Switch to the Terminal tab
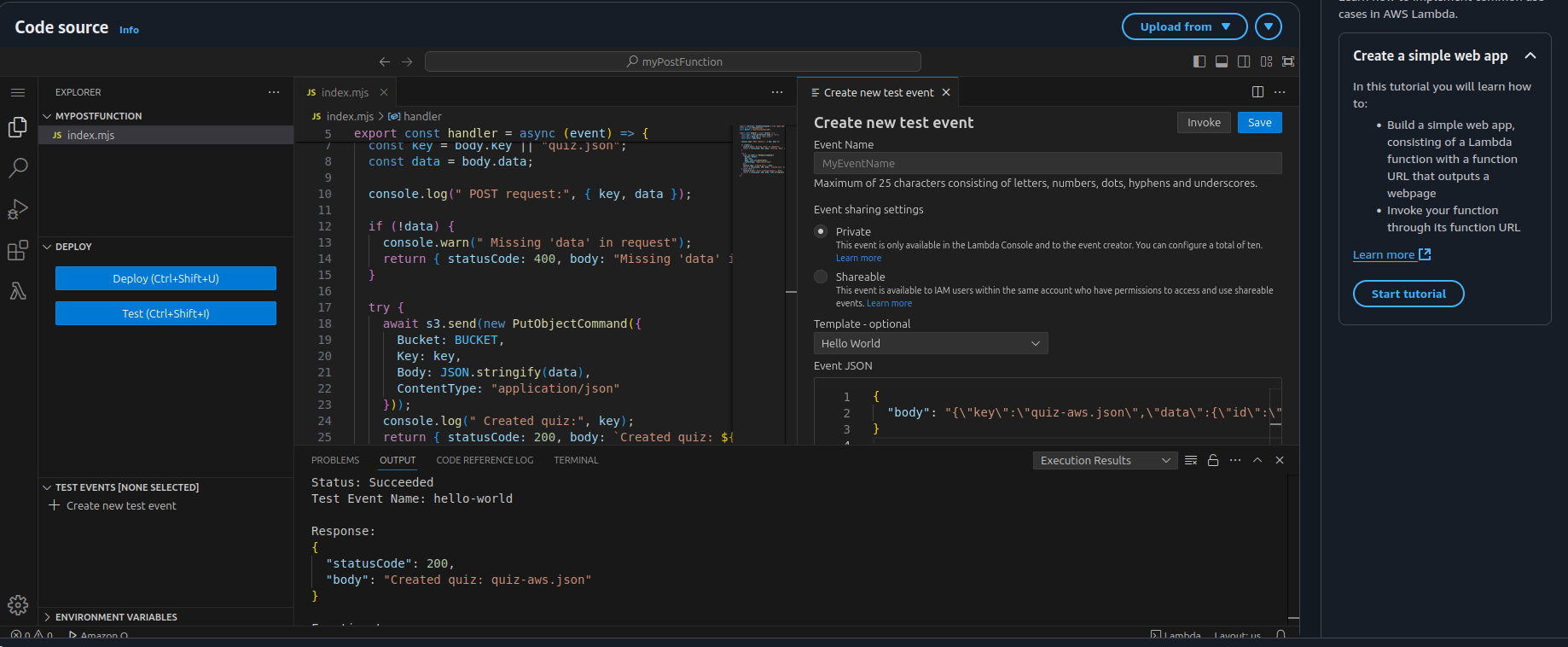 tap(576, 460)
